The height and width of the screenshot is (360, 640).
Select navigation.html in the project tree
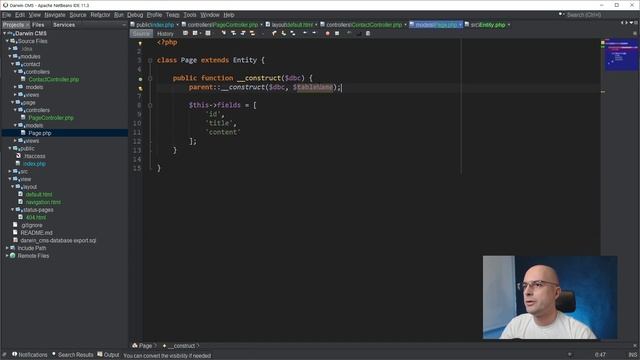coord(43,202)
